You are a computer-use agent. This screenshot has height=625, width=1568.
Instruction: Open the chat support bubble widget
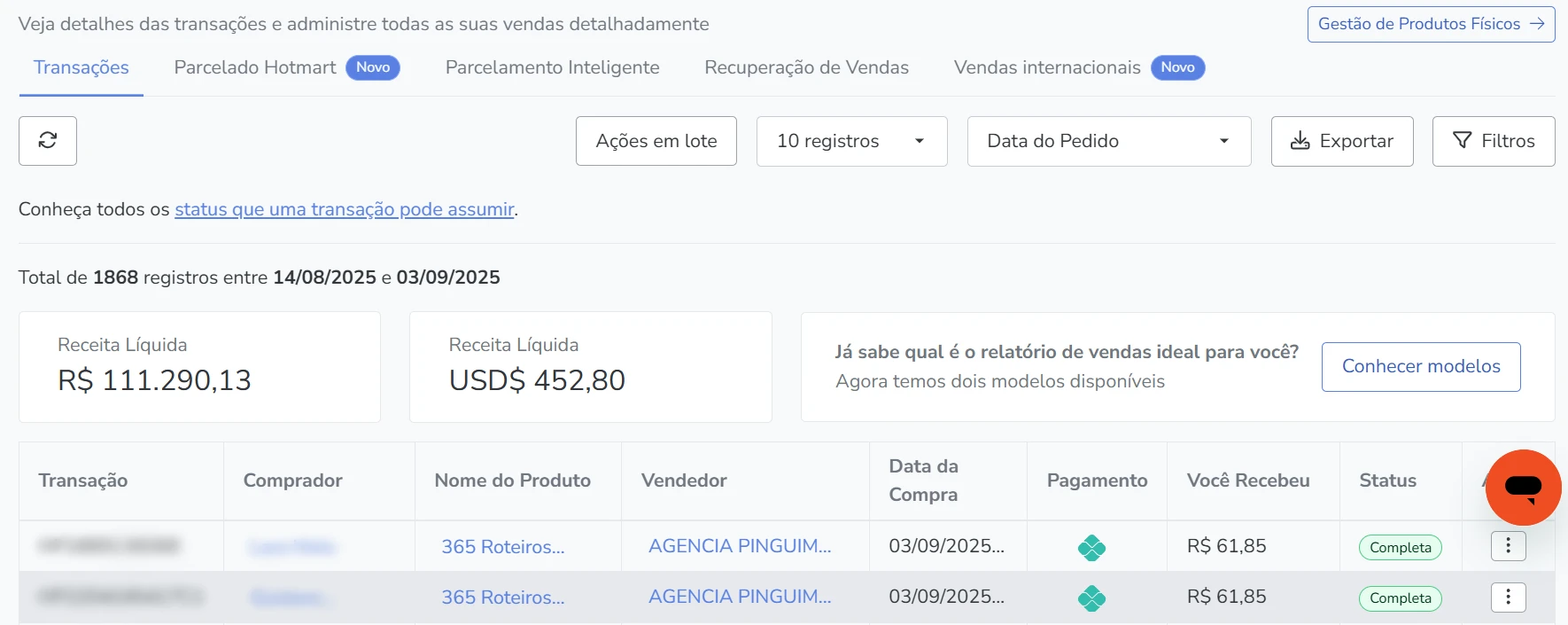click(x=1523, y=488)
